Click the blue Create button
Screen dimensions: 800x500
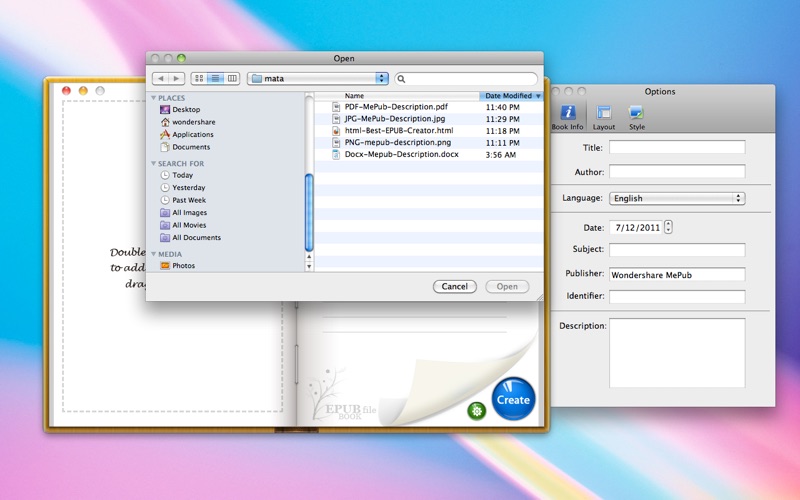pos(514,399)
